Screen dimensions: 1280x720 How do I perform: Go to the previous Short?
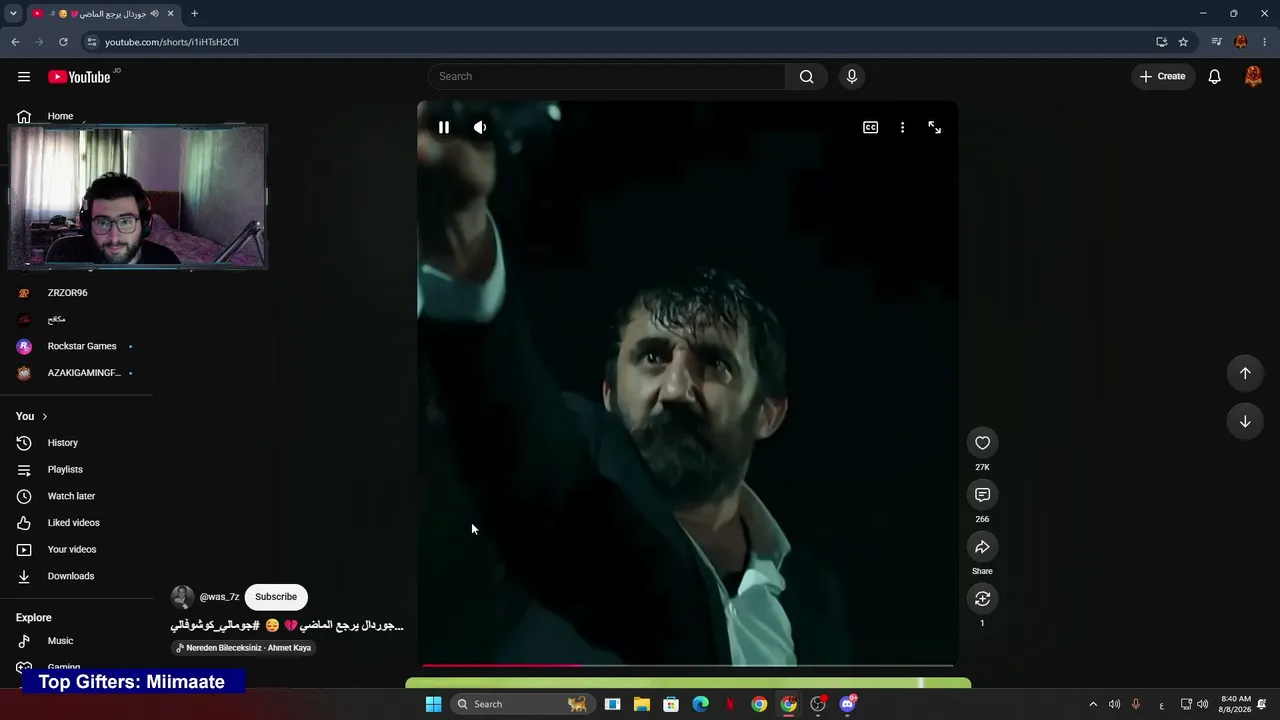[1245, 373]
